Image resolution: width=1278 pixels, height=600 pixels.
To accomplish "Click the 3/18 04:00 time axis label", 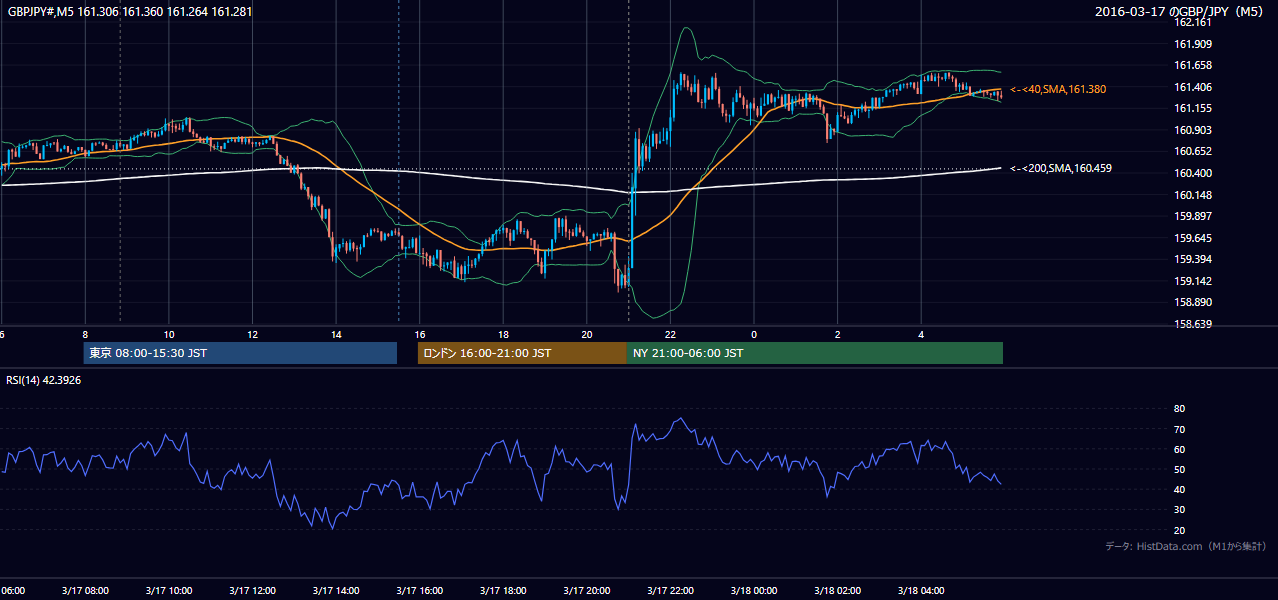I will 921,590.
